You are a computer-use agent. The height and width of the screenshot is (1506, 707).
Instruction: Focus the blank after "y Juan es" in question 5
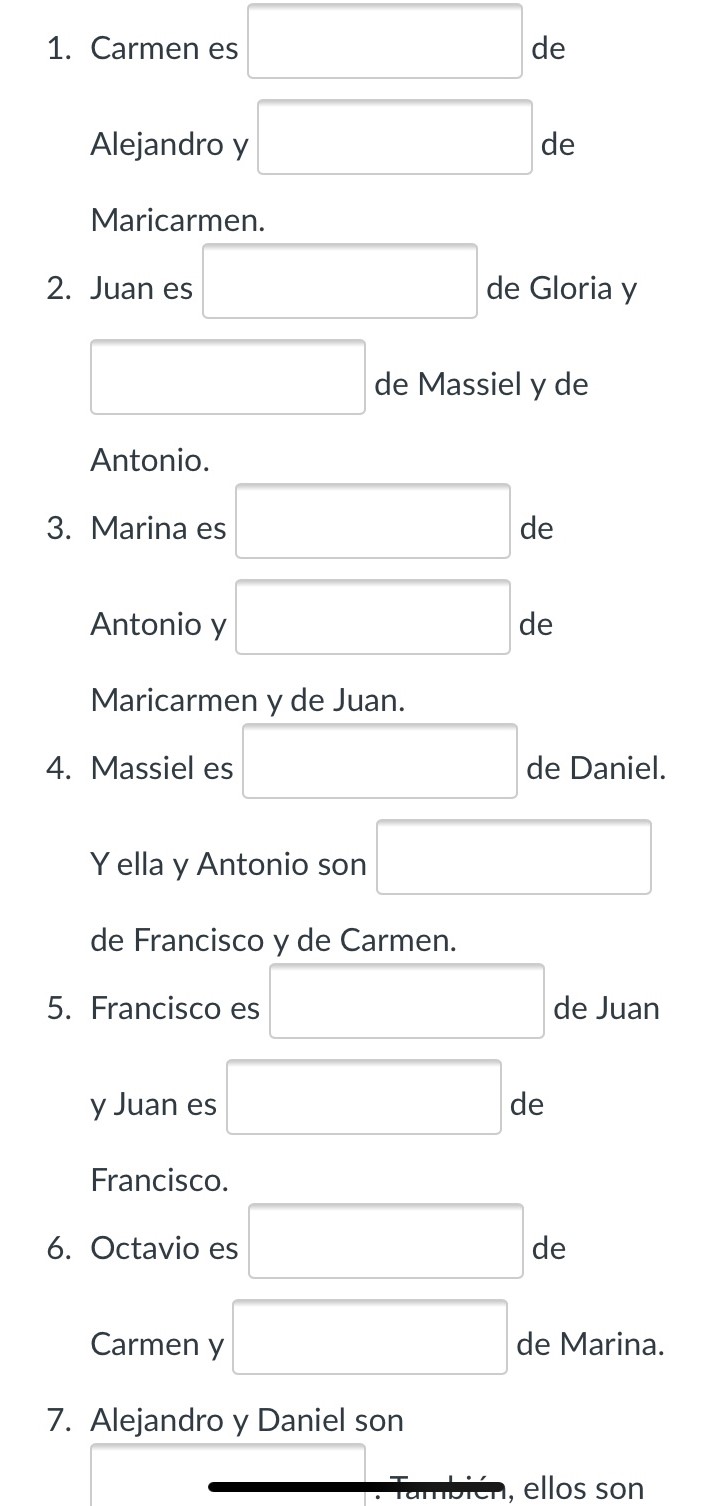coord(364,1098)
